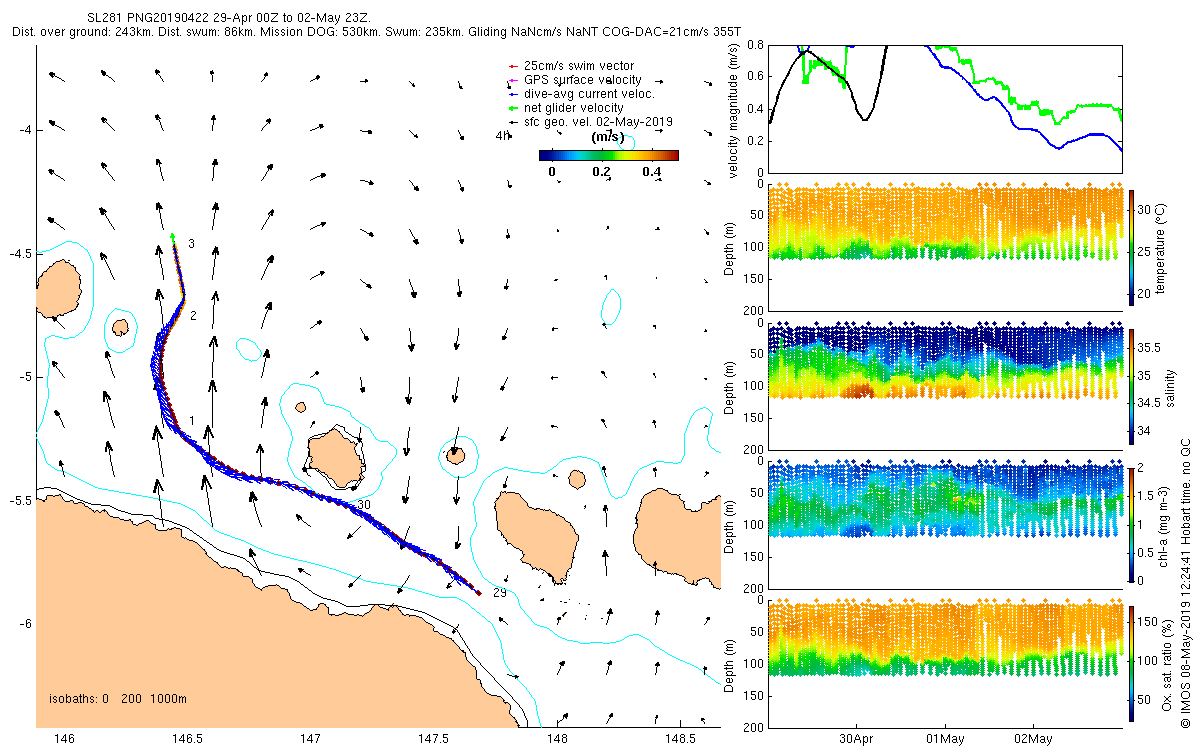Screen dimensions: 1200x750
Task: Click the oxygen saturation depth-section plot
Action: tap(945, 662)
